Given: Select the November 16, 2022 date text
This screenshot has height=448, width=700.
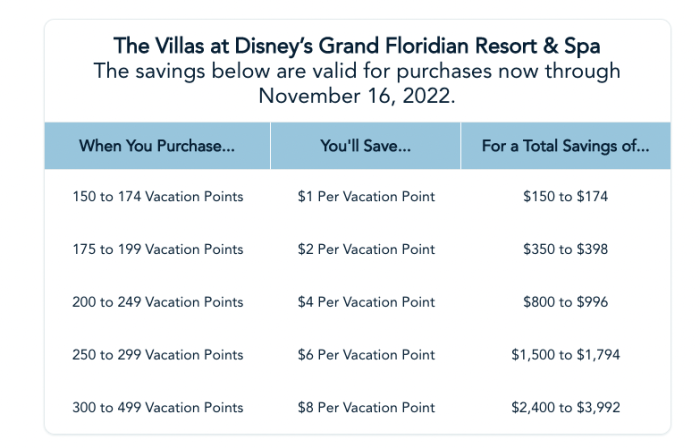Looking at the screenshot, I should coord(357,96).
